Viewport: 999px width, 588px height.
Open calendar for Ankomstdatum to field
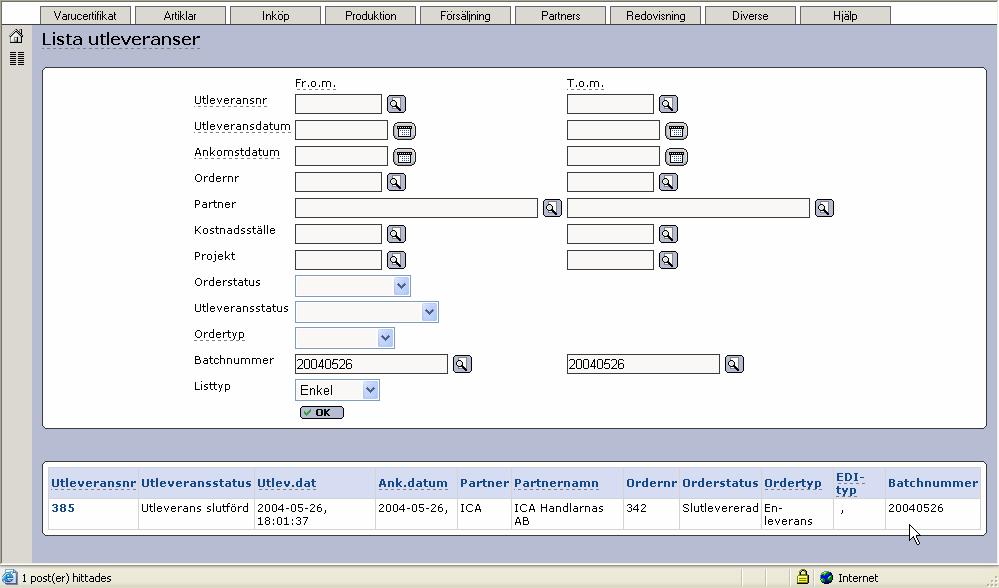coord(677,157)
